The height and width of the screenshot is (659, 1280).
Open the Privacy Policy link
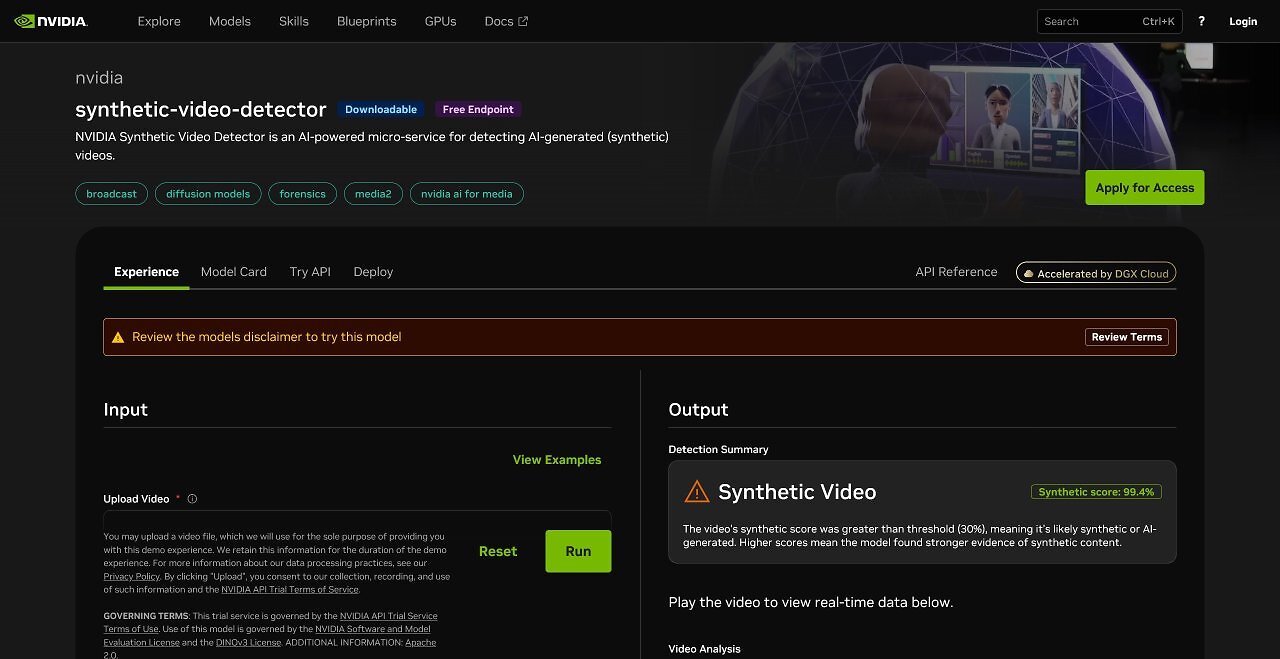tap(132, 577)
